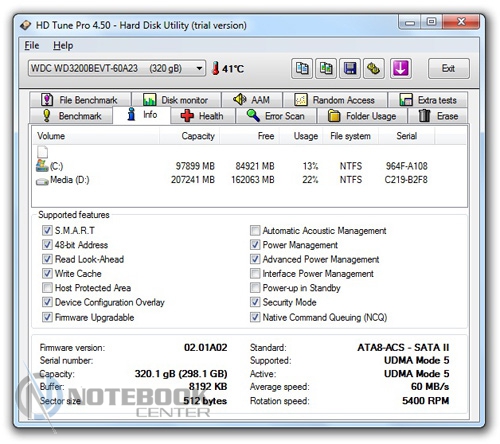Screen dimensions: 500x444
Task: Toggle the Security Mode checkbox
Action: pyautogui.click(x=255, y=302)
